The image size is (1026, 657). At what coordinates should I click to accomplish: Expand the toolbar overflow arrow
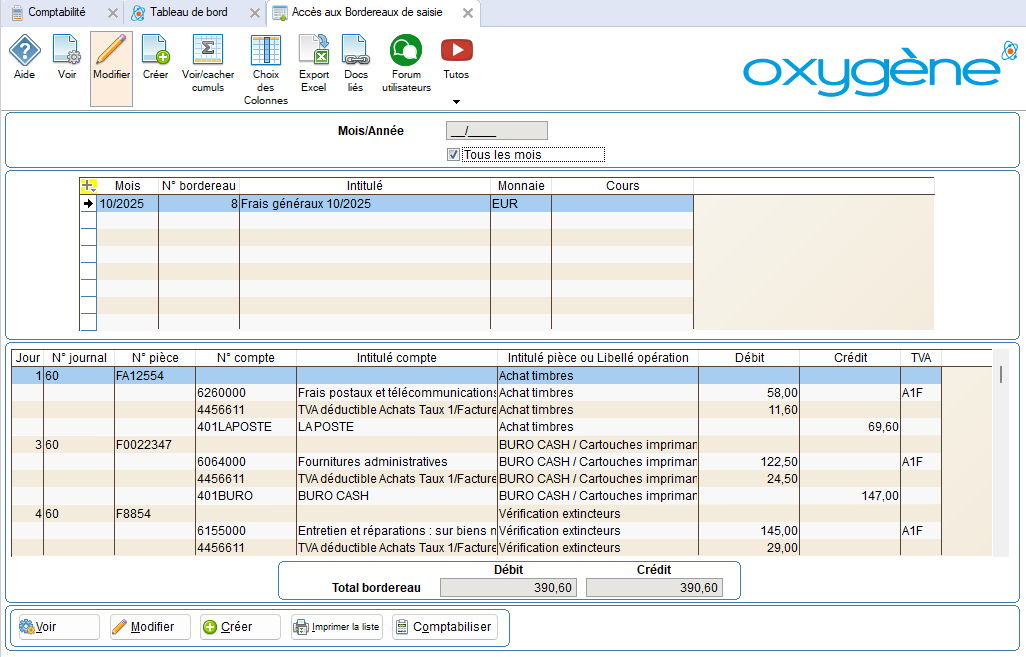point(456,101)
